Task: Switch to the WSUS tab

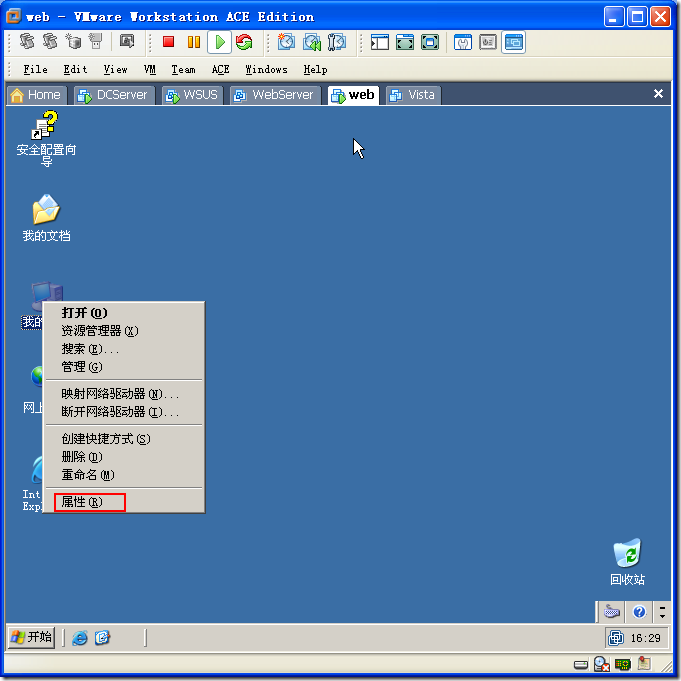Action: coord(193,95)
